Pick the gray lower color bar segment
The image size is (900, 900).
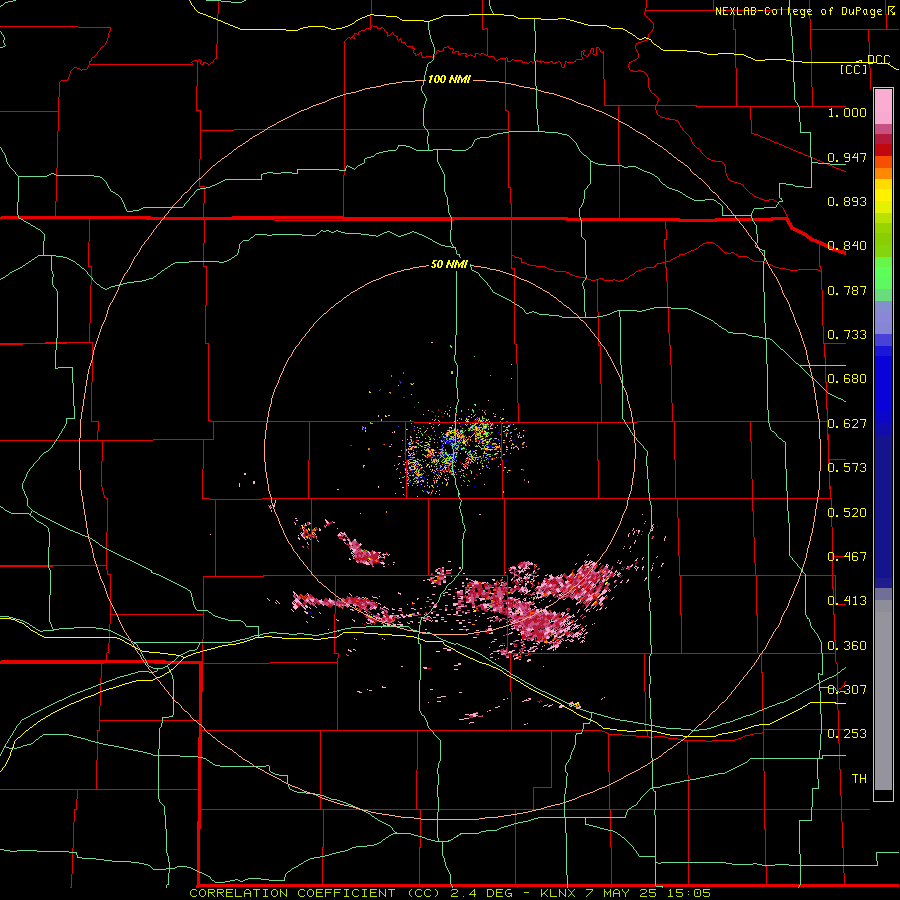tap(883, 695)
